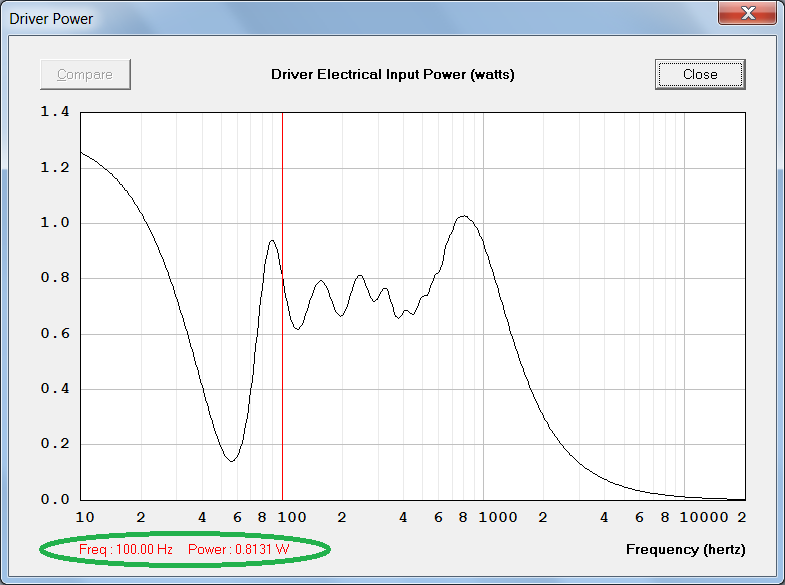Click the 'Frequency (hertz)' axis label

pos(685,549)
